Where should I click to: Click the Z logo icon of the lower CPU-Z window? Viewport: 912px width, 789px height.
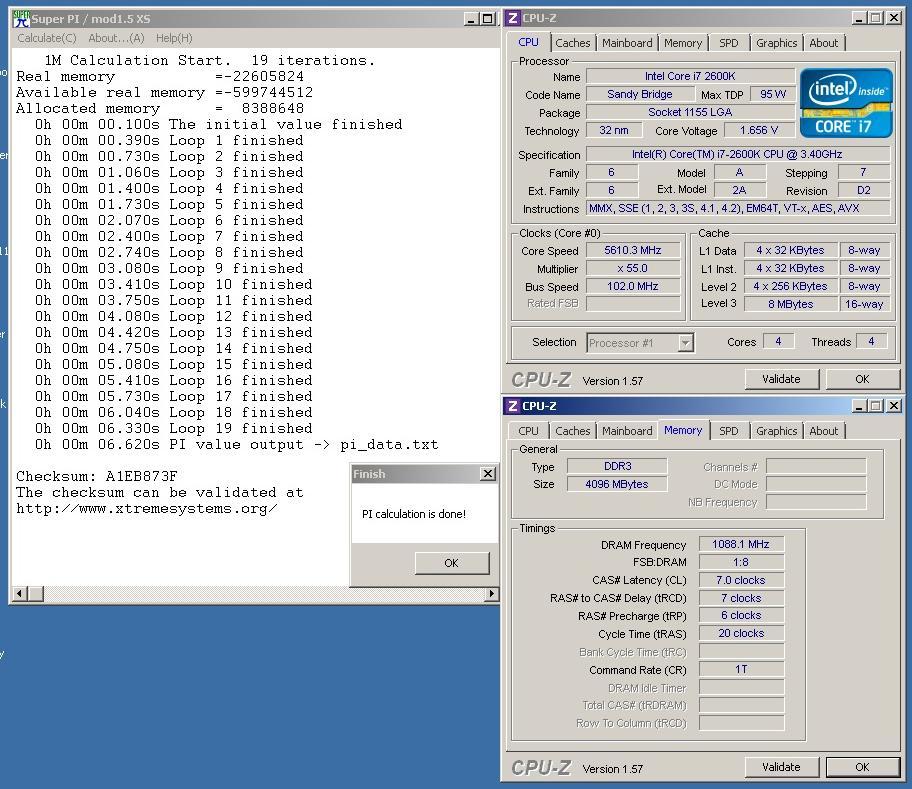click(x=512, y=406)
